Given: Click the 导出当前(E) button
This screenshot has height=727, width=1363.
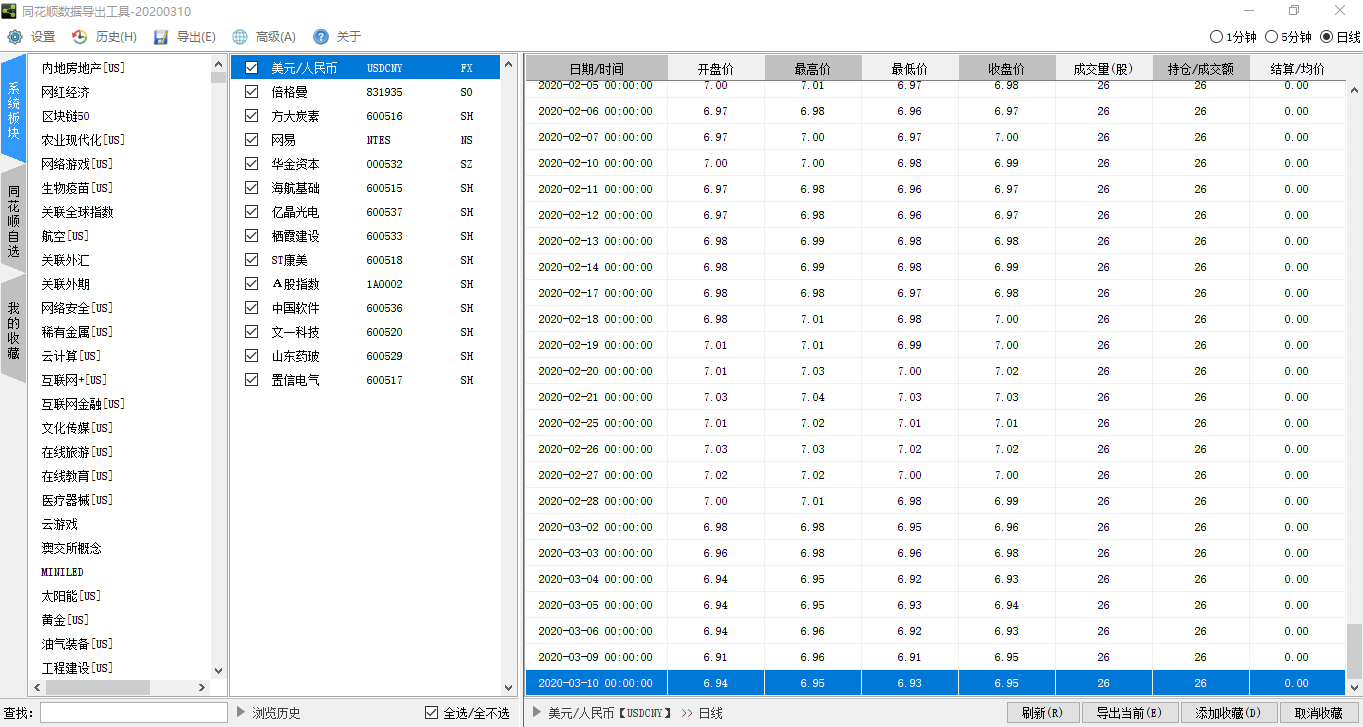Looking at the screenshot, I should 1129,713.
